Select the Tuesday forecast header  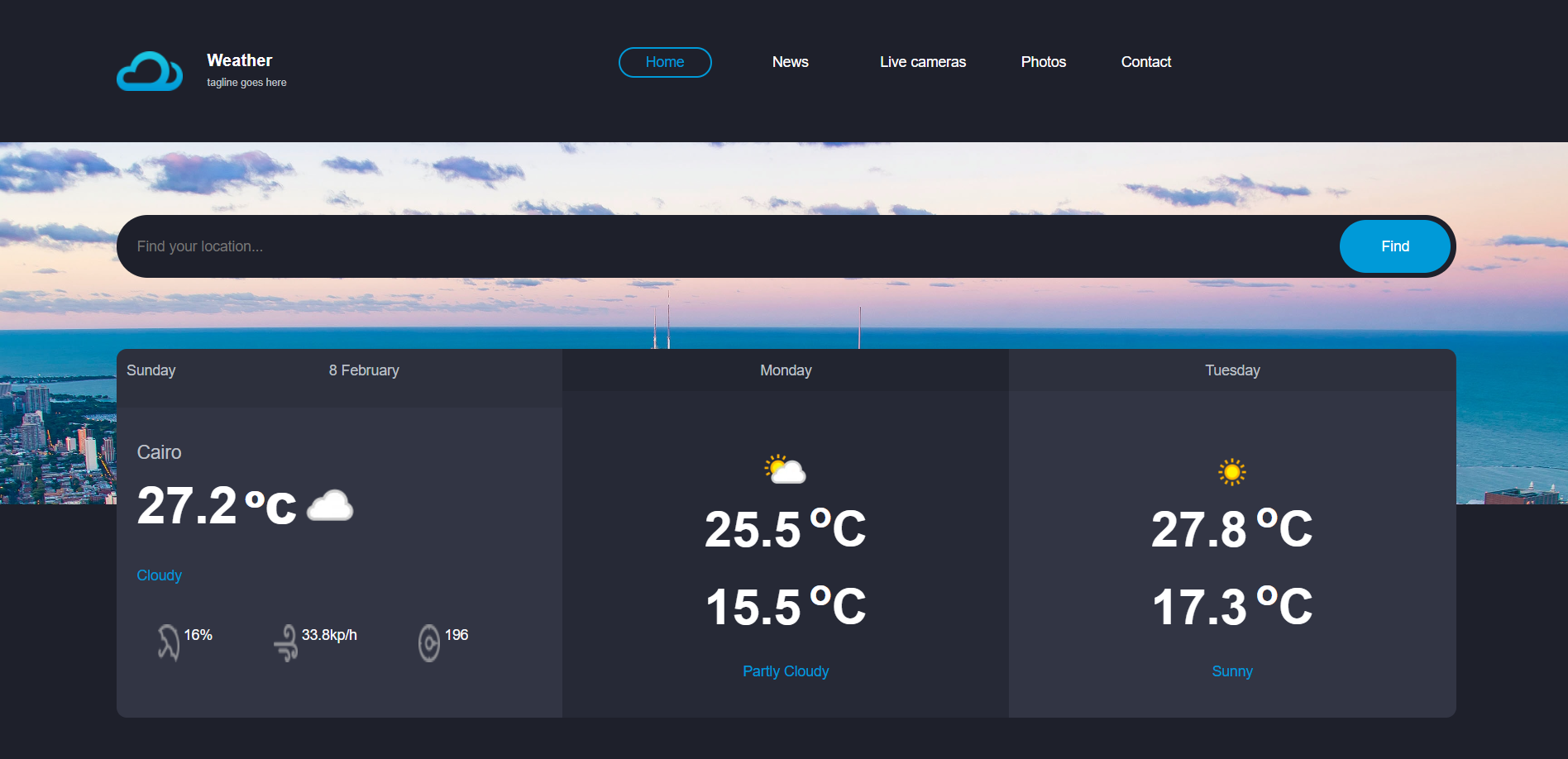pos(1232,370)
